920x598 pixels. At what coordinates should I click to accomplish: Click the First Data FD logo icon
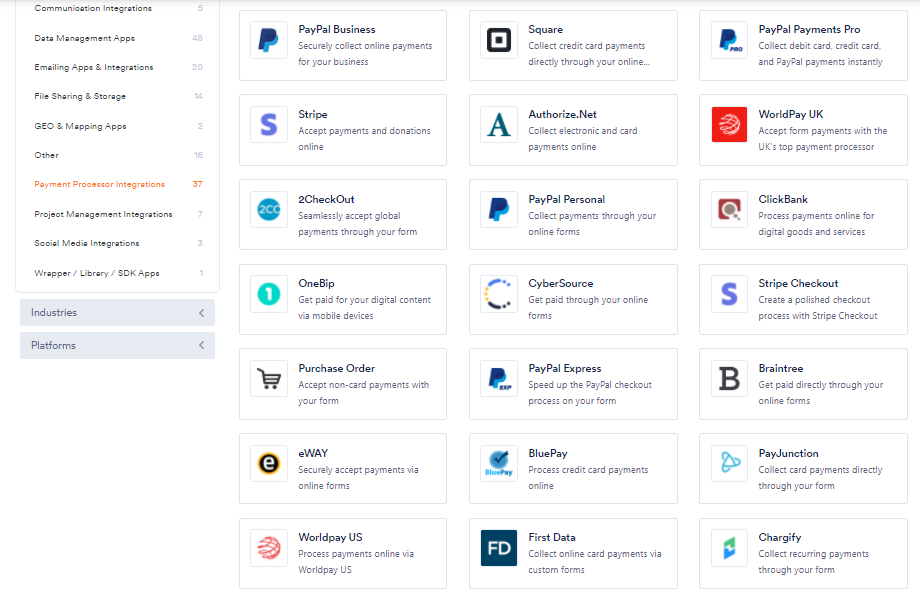pyautogui.click(x=499, y=548)
